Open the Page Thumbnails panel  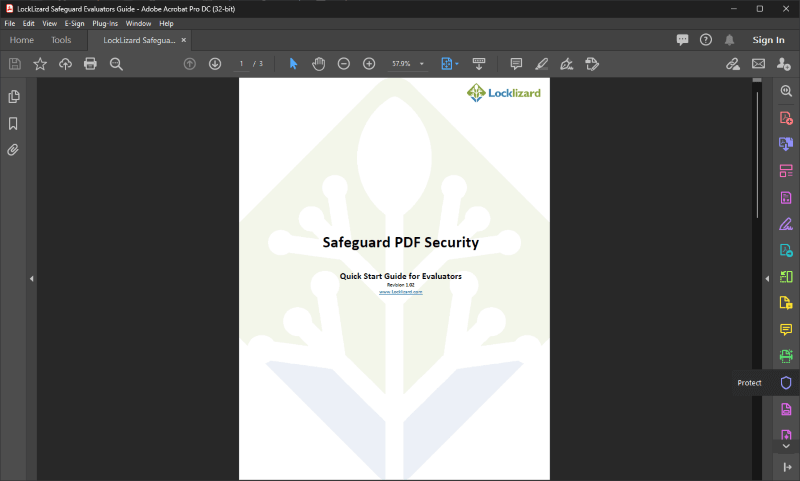(x=14, y=96)
